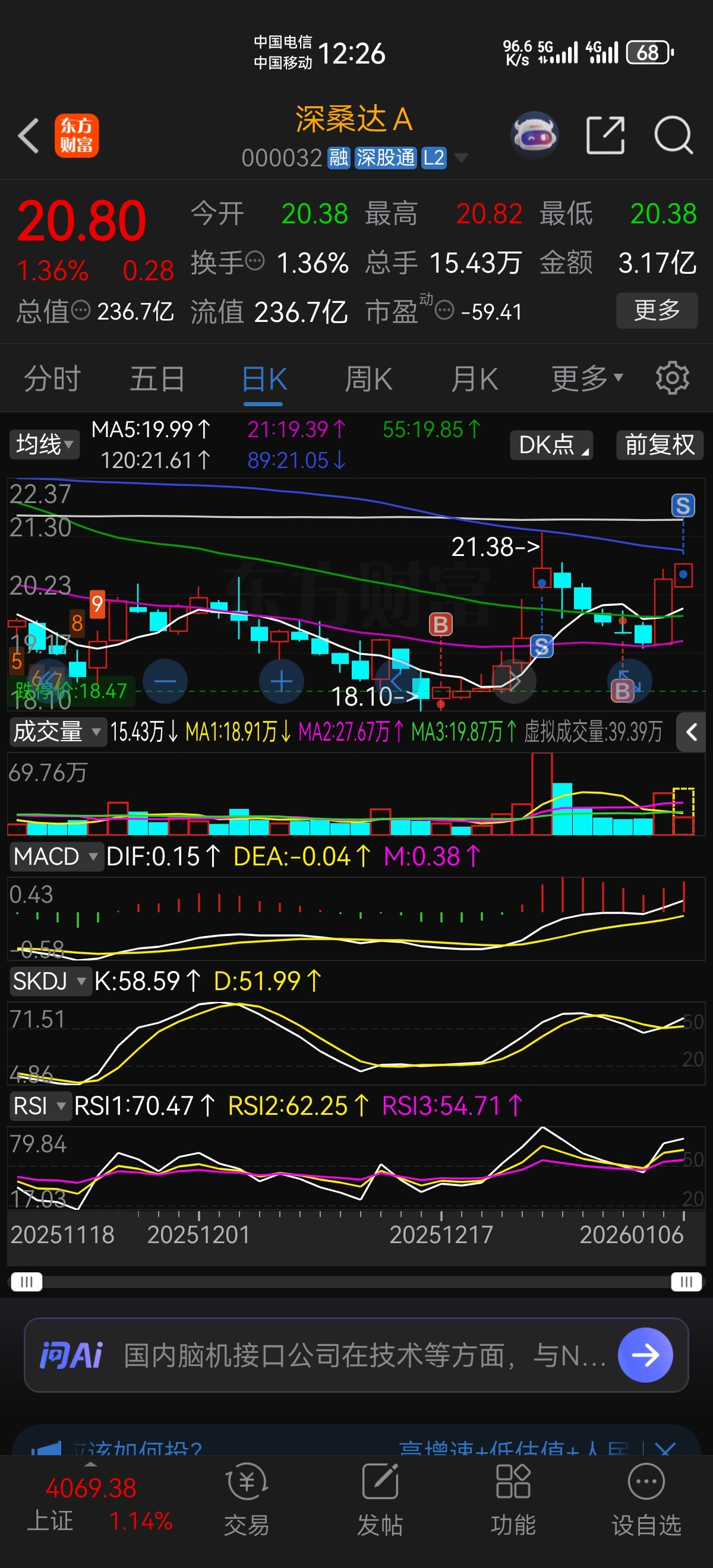Image resolution: width=713 pixels, height=1568 pixels.
Task: Tap the L2 level badge
Action: click(x=434, y=158)
